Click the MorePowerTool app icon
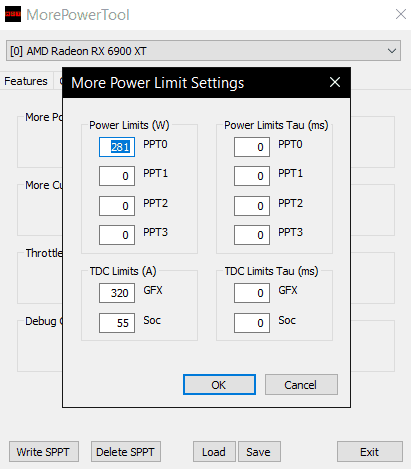411x469 pixels. 13,14
